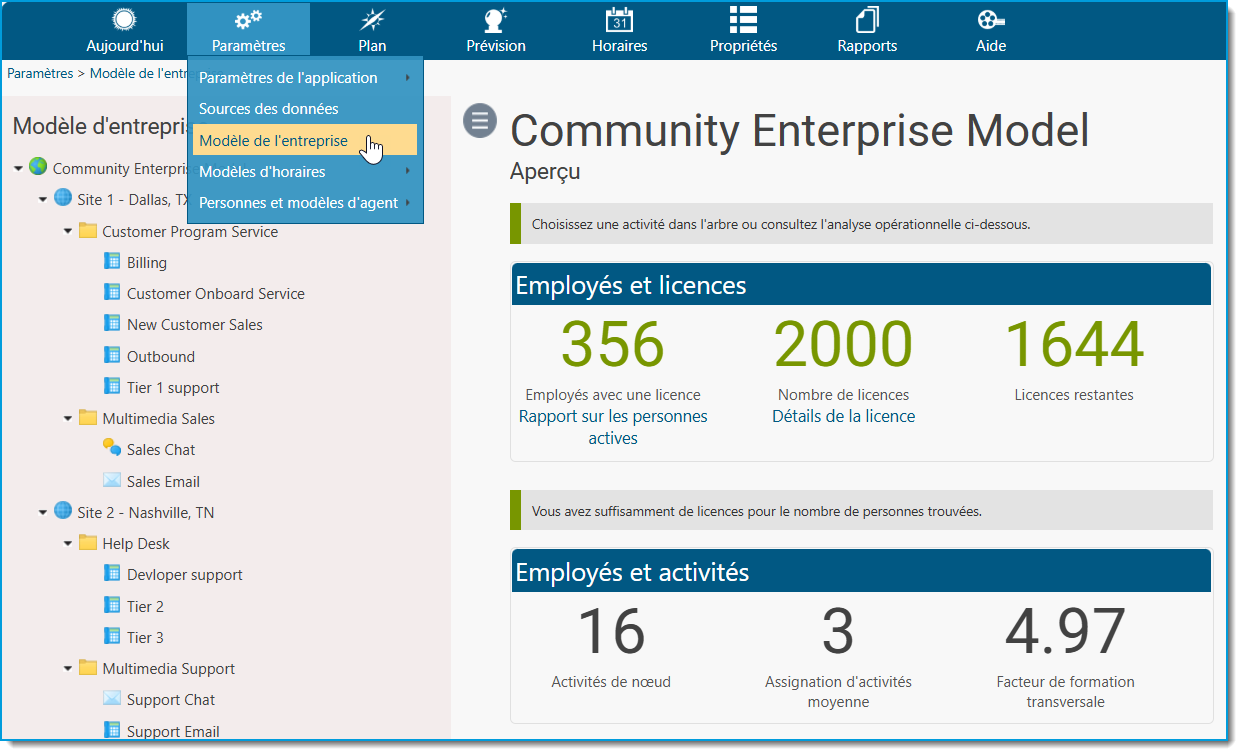Image resolution: width=1242 pixels, height=755 pixels.
Task: Click the Site 1 Dallas globe icon
Action: 63,197
